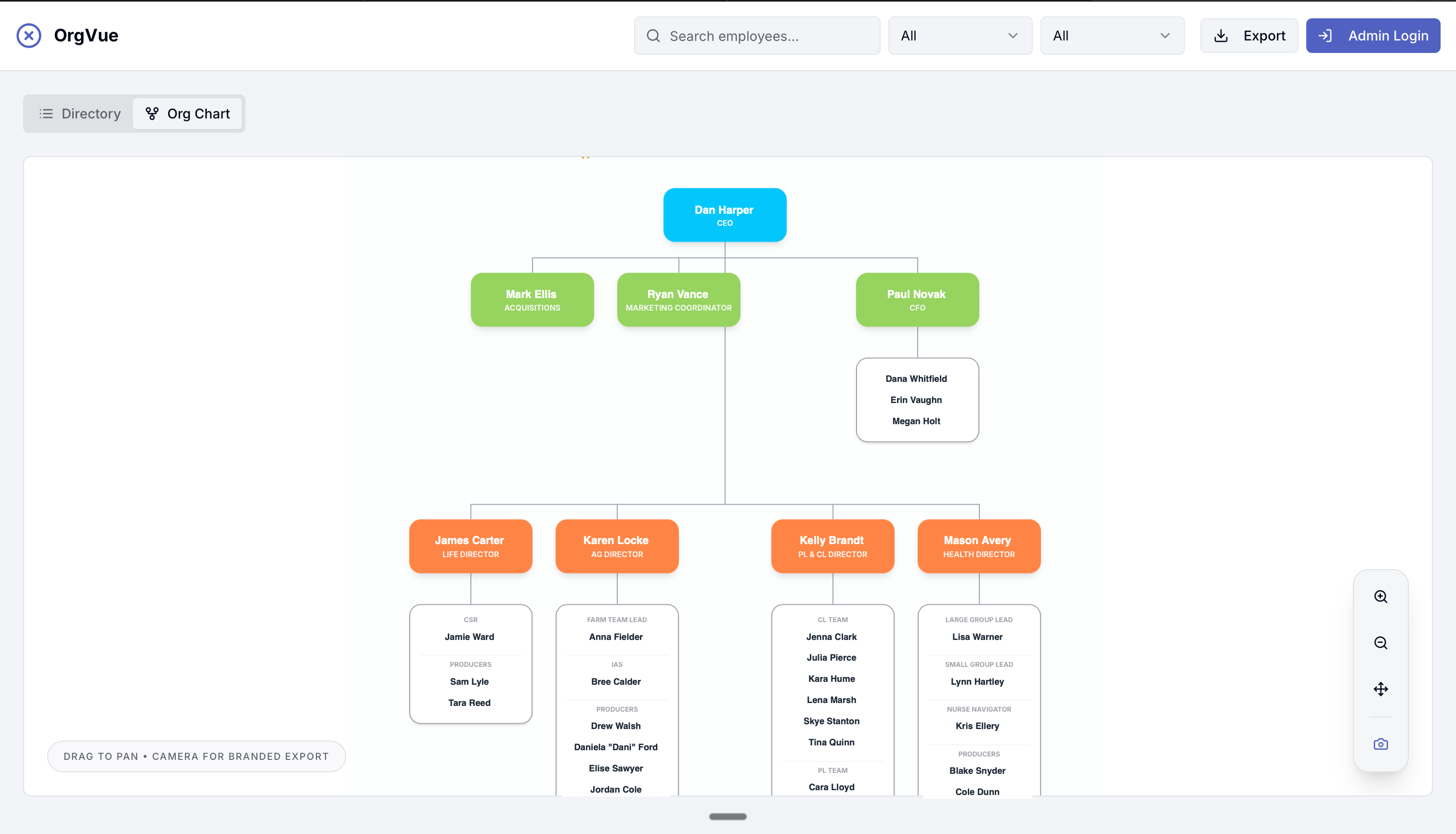Click Elise Sawyer in AG producers
The image size is (1456, 834).
616,768
